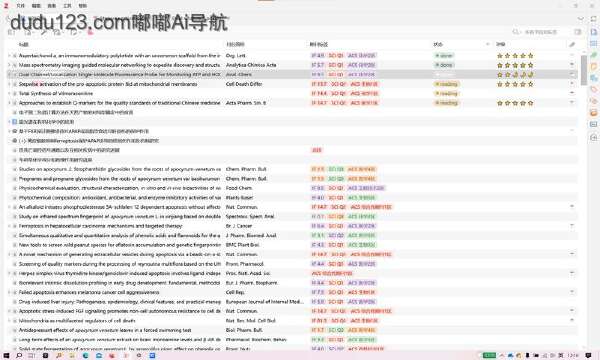Click the green attachment icon in right sidebar
Viewport: 600px width, 360px height.
[593, 55]
